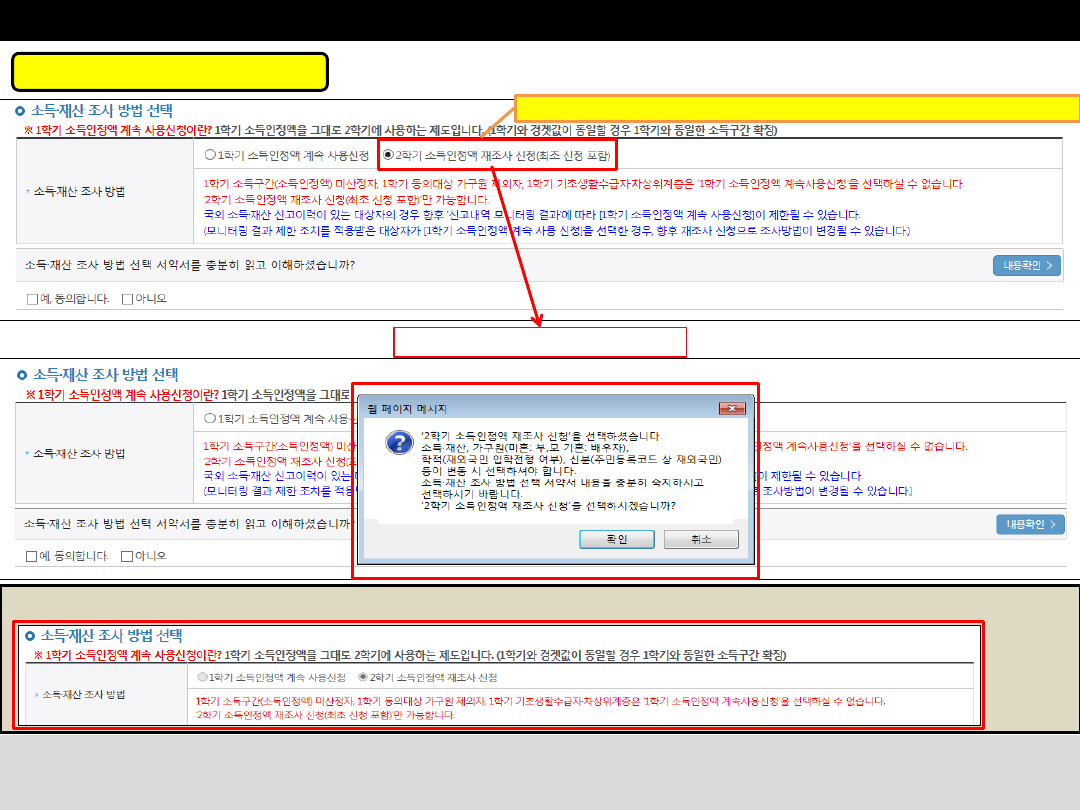Click the blue bullet icon in the red-bordered bottom section heading

tap(30, 636)
